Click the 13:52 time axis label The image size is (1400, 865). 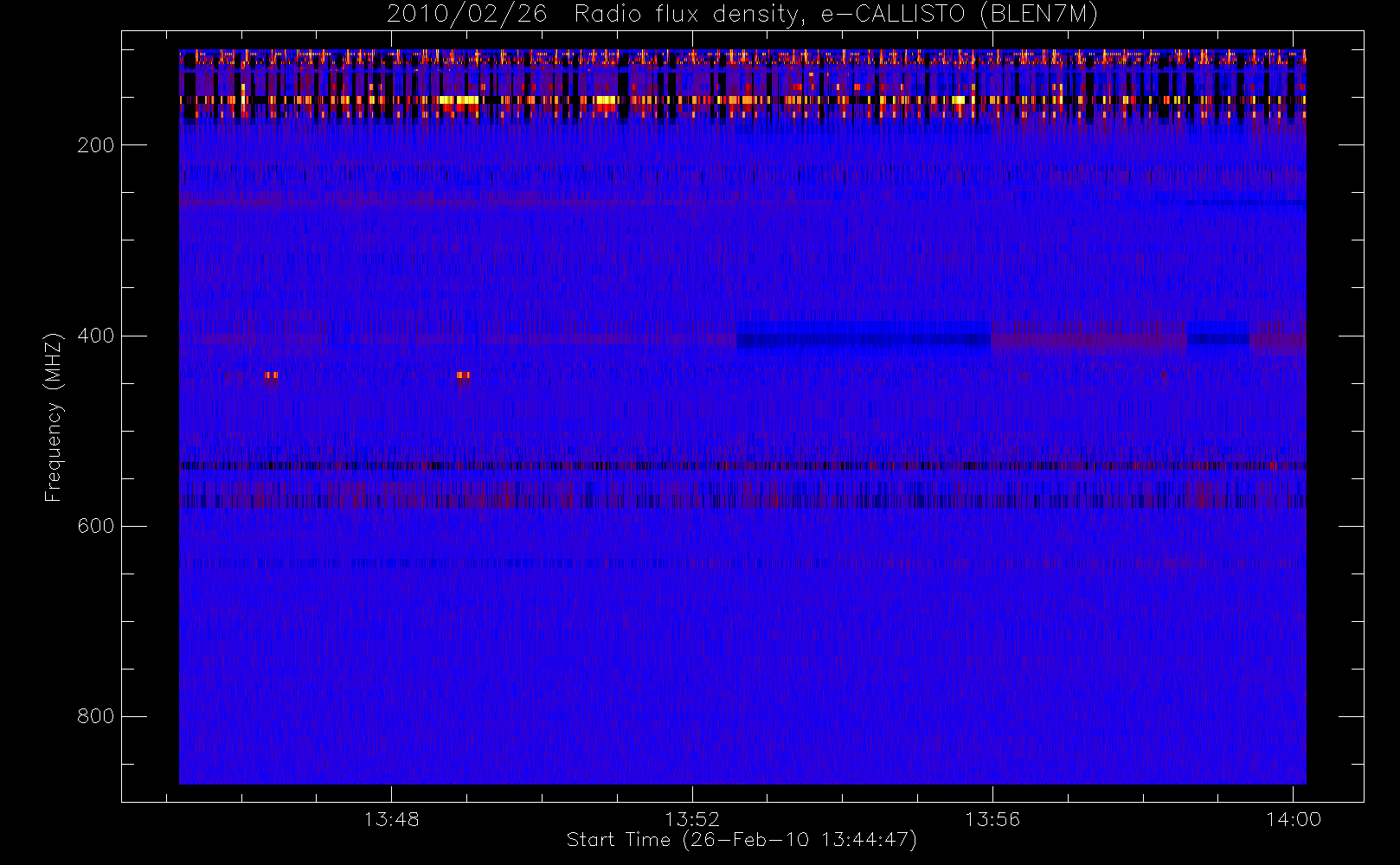click(x=692, y=819)
